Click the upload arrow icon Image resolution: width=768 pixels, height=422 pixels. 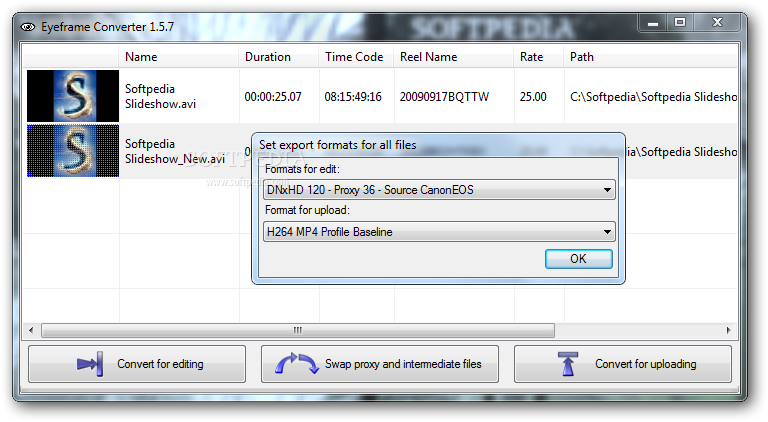click(x=568, y=364)
